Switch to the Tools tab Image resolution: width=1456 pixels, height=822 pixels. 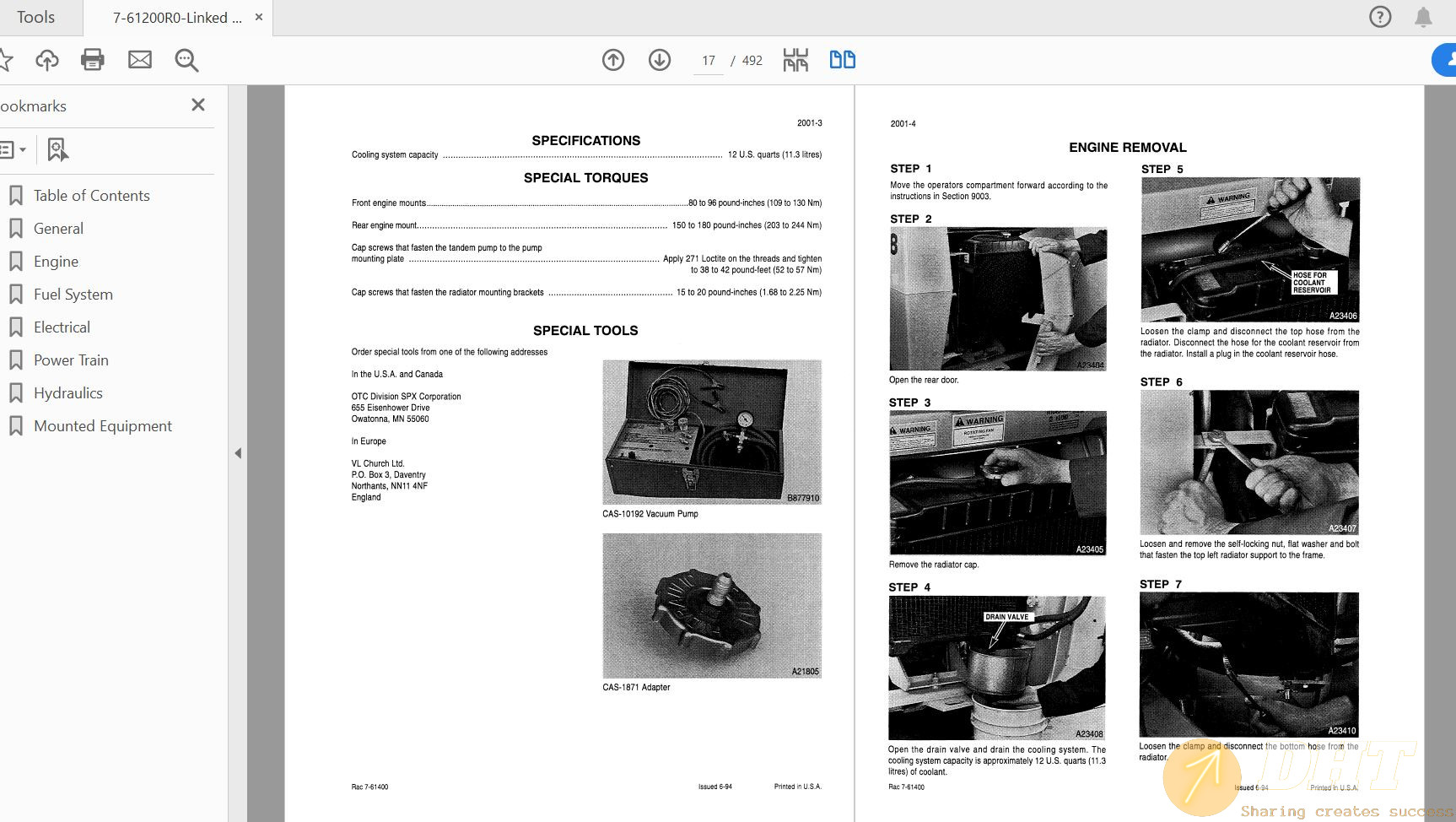[x=37, y=17]
